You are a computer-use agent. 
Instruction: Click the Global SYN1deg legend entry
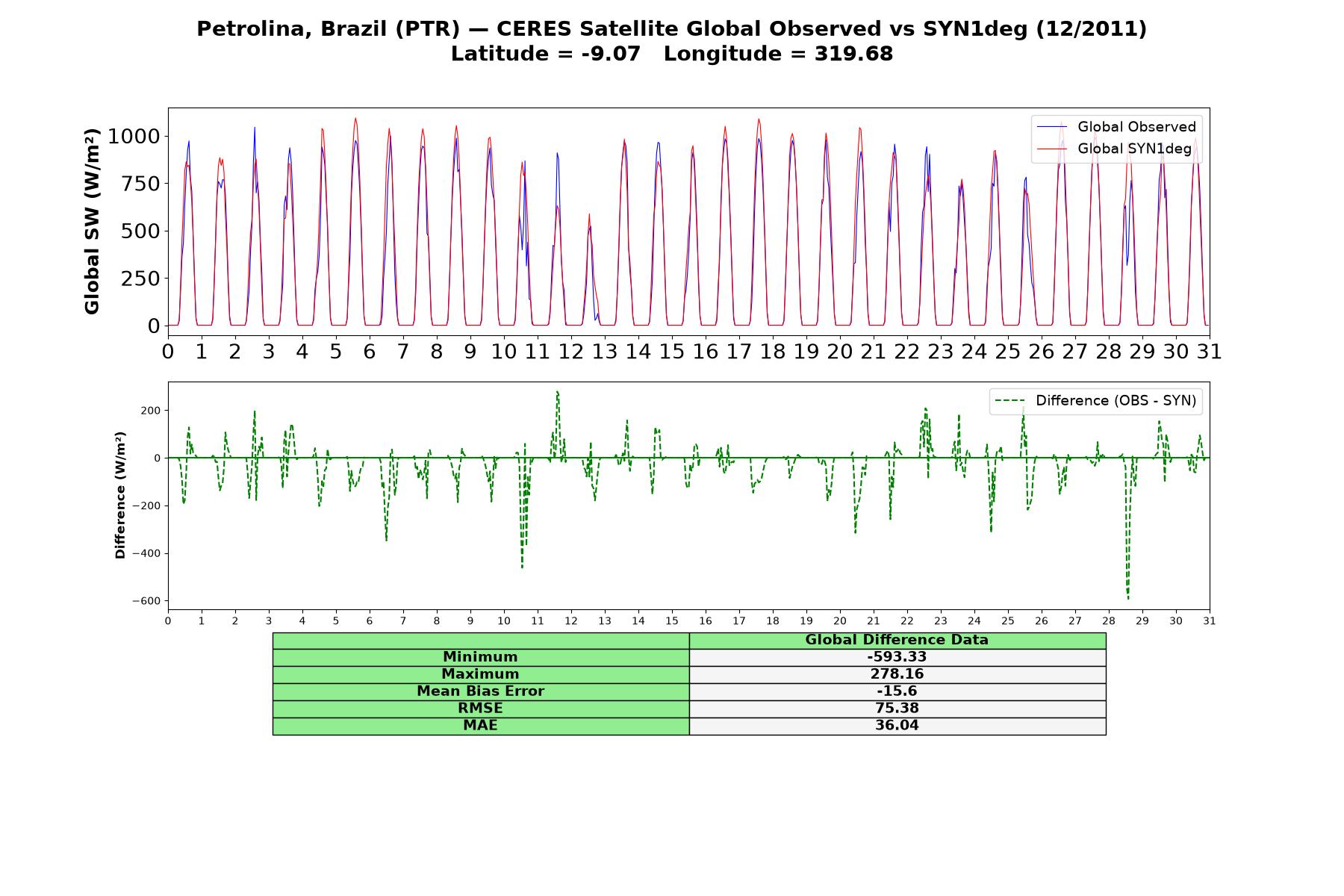pos(1114,149)
